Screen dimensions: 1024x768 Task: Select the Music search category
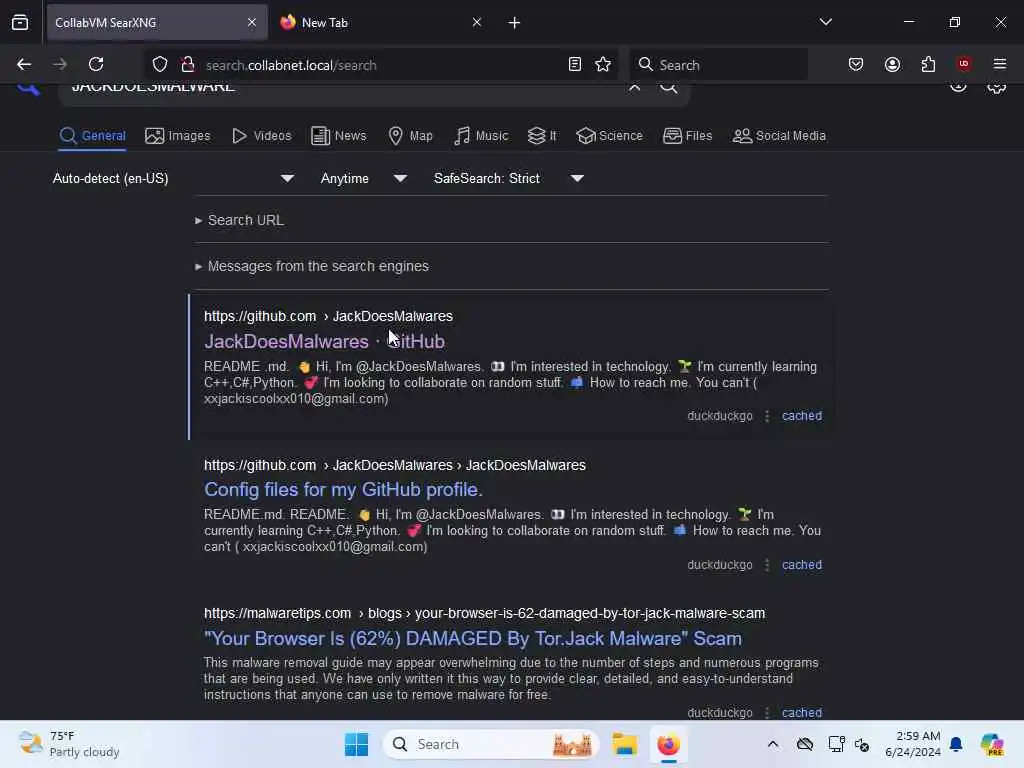click(x=481, y=136)
